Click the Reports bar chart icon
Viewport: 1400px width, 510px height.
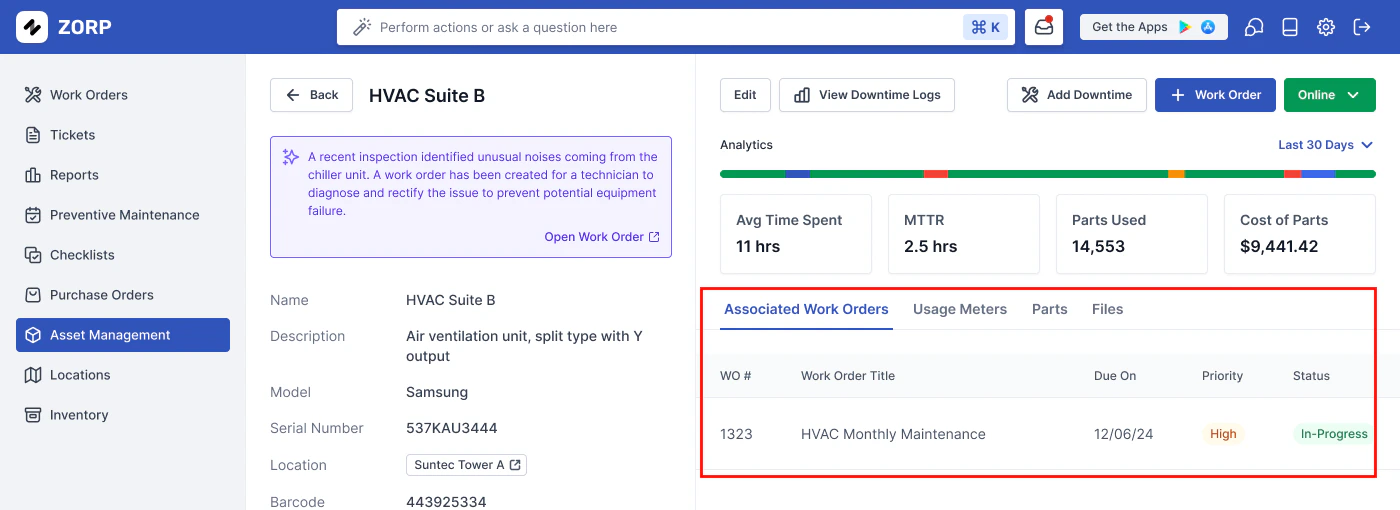click(x=33, y=175)
